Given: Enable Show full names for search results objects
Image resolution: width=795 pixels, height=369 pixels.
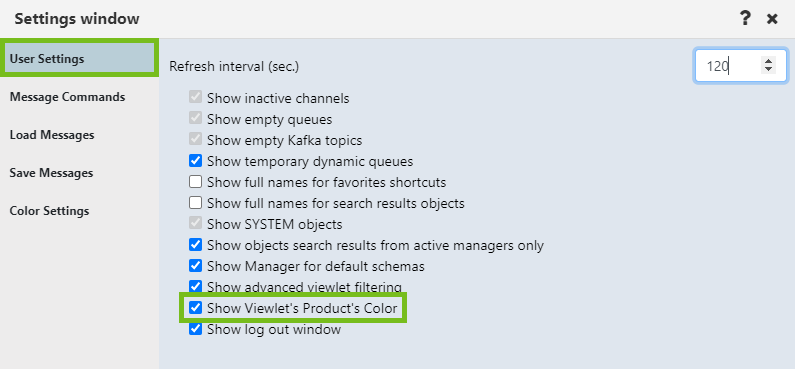Looking at the screenshot, I should coord(195,203).
